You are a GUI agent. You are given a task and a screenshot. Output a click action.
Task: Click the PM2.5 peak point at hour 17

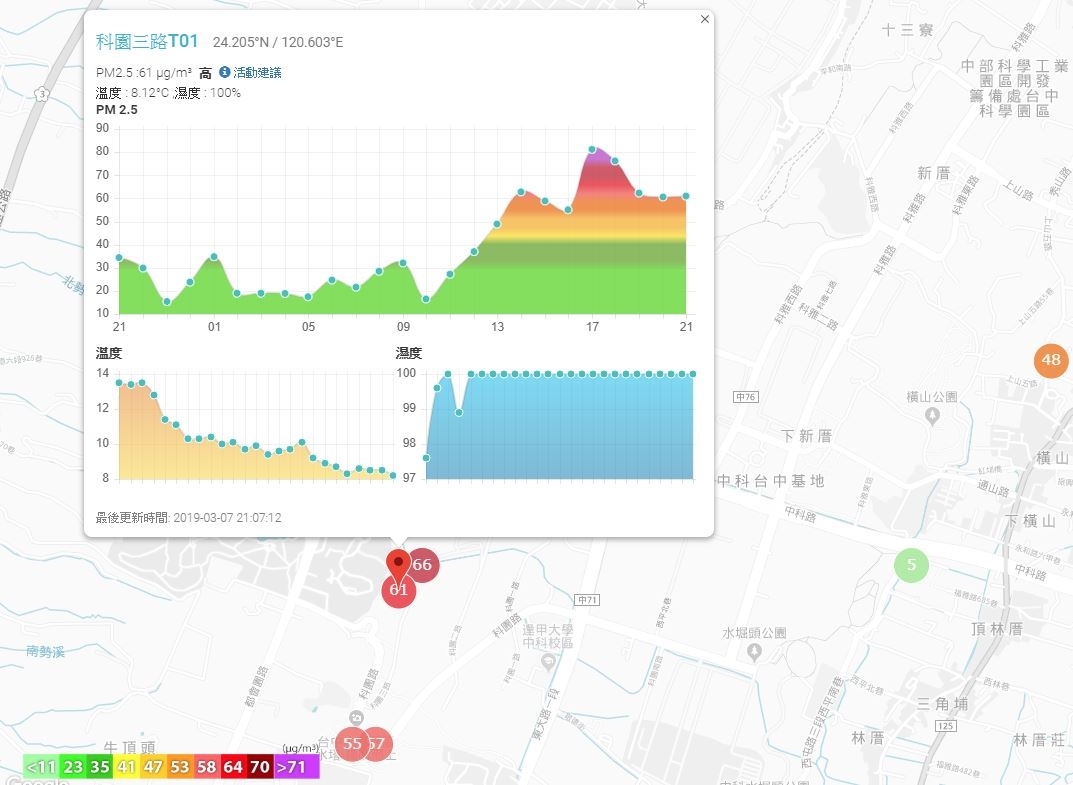click(592, 149)
